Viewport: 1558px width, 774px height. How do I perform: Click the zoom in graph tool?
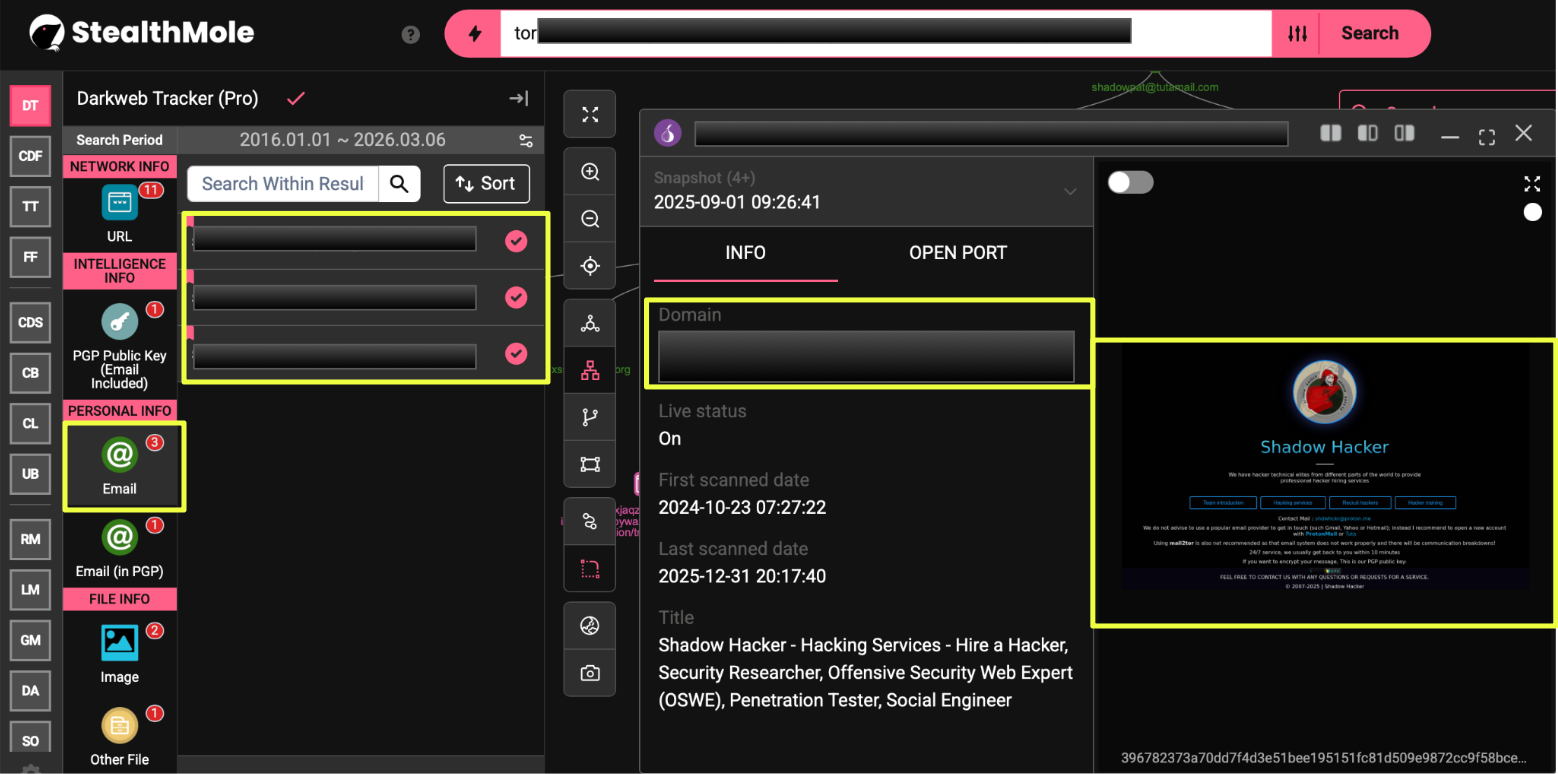point(590,172)
